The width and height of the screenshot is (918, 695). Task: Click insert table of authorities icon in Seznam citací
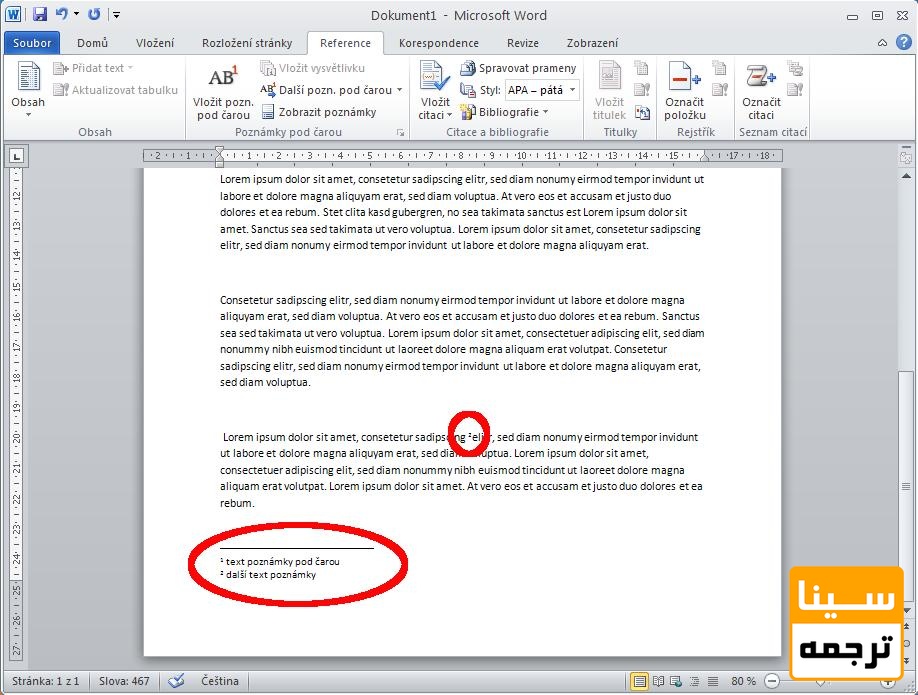[795, 68]
